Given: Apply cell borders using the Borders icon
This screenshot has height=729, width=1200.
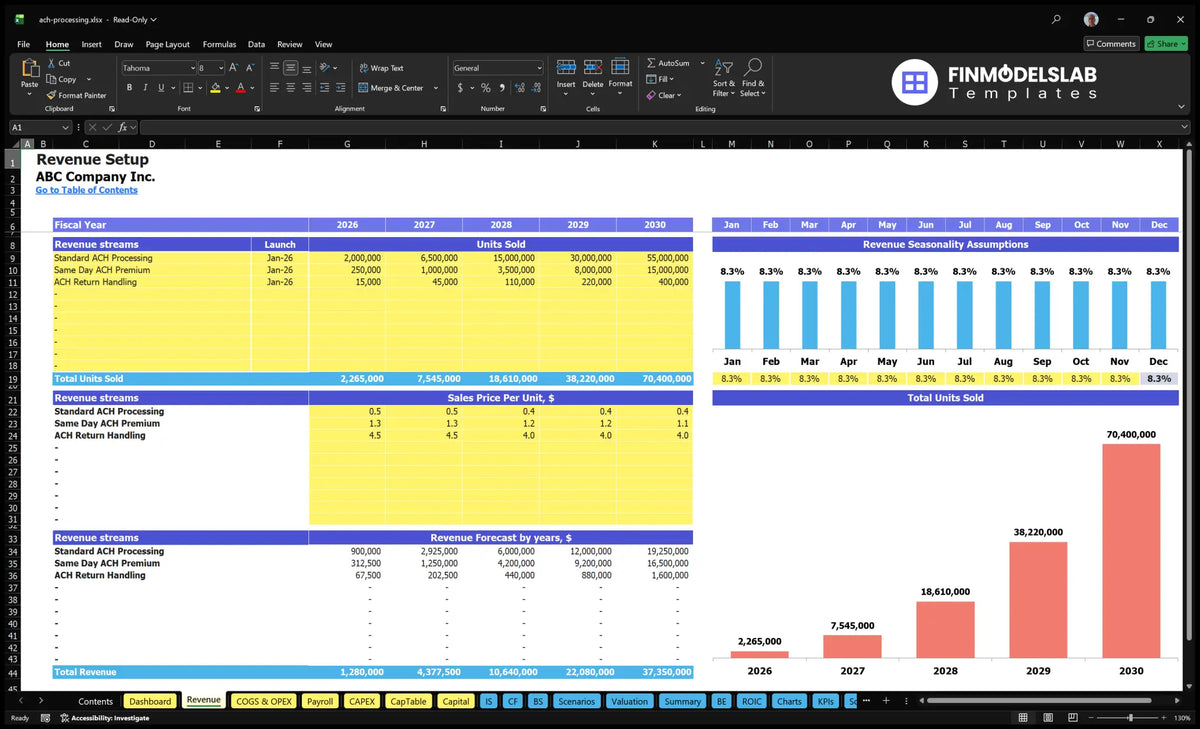Looking at the screenshot, I should (x=189, y=88).
